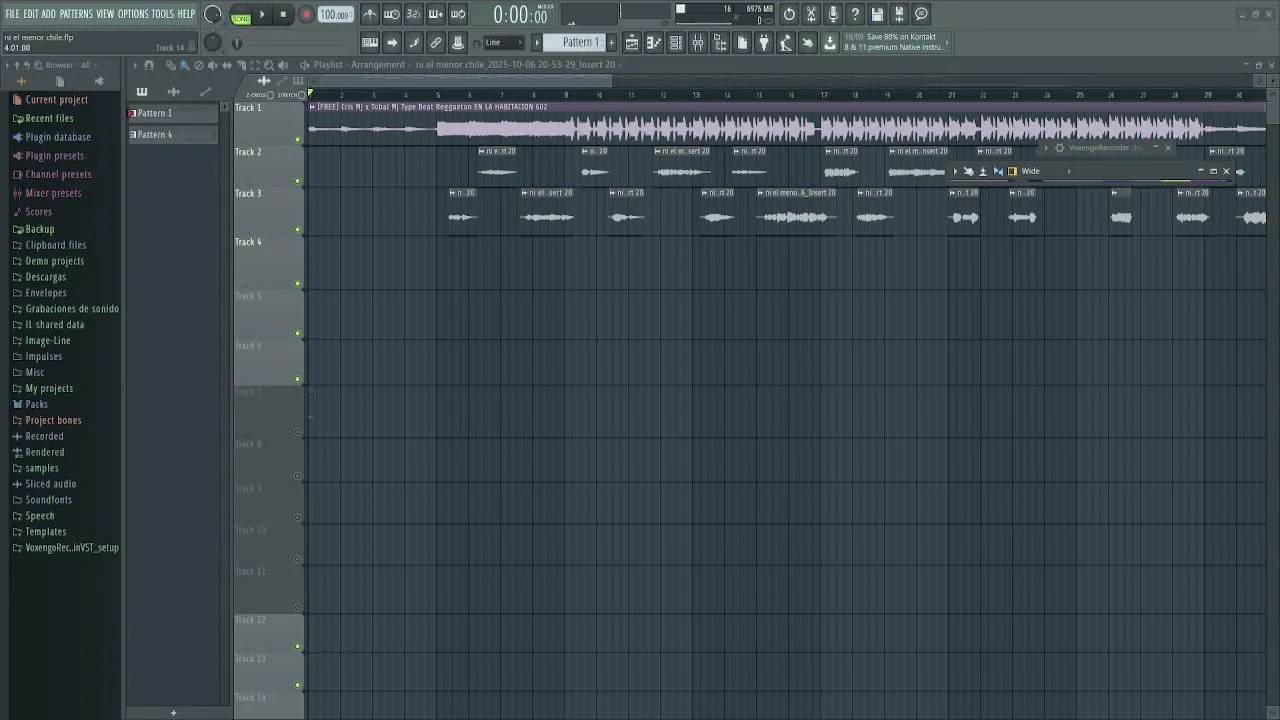Expand the Templates folder

tap(46, 532)
